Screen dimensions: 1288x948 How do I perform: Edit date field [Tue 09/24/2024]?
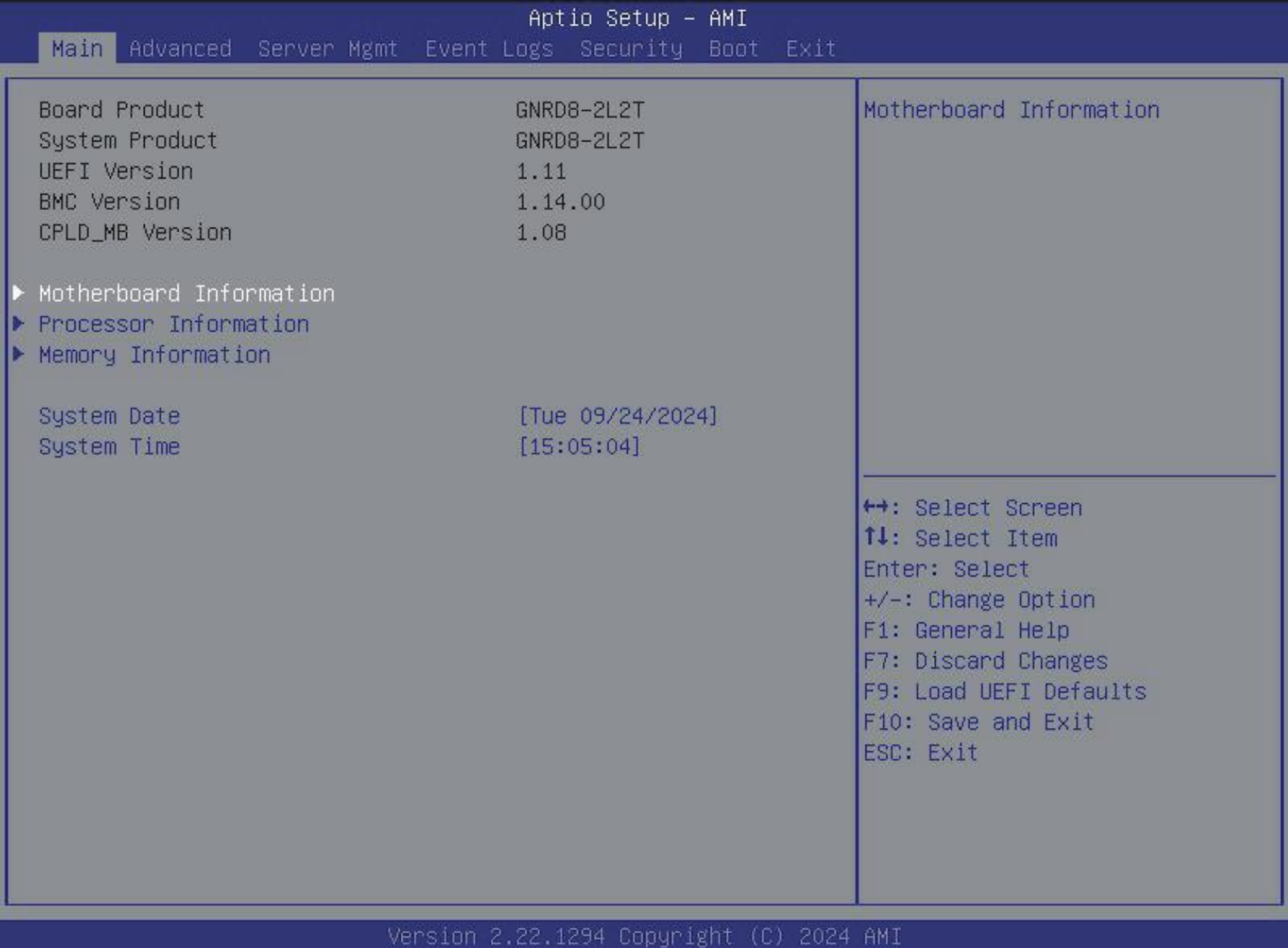tap(618, 416)
